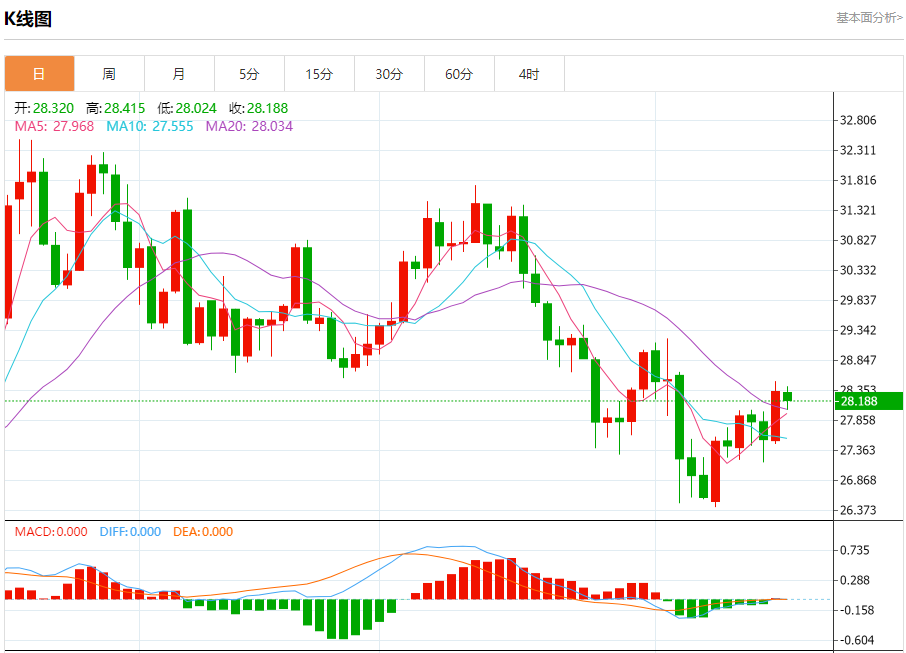Open the 60分 interval tab

459,74
